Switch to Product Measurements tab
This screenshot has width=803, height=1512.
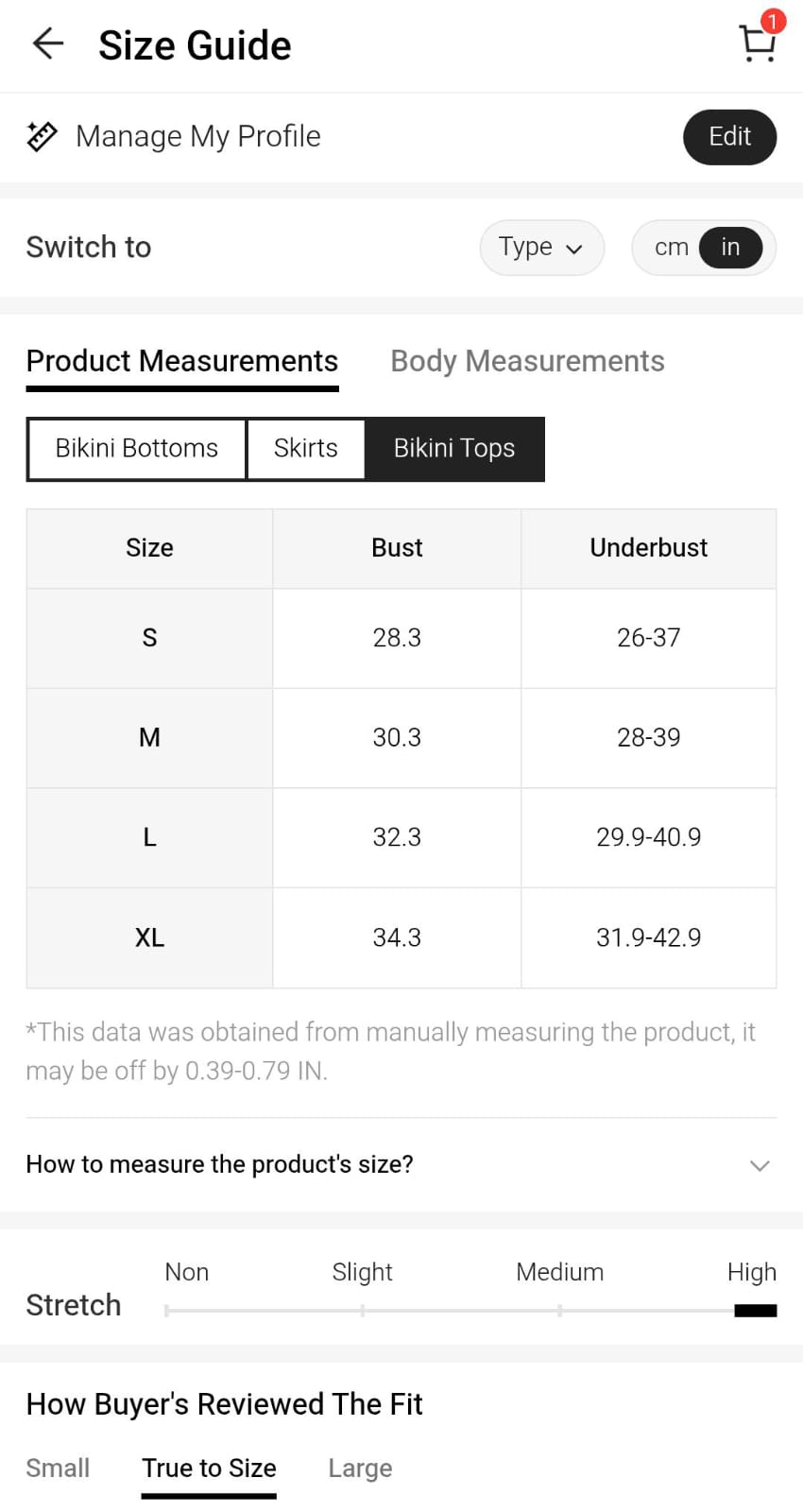pyautogui.click(x=182, y=361)
